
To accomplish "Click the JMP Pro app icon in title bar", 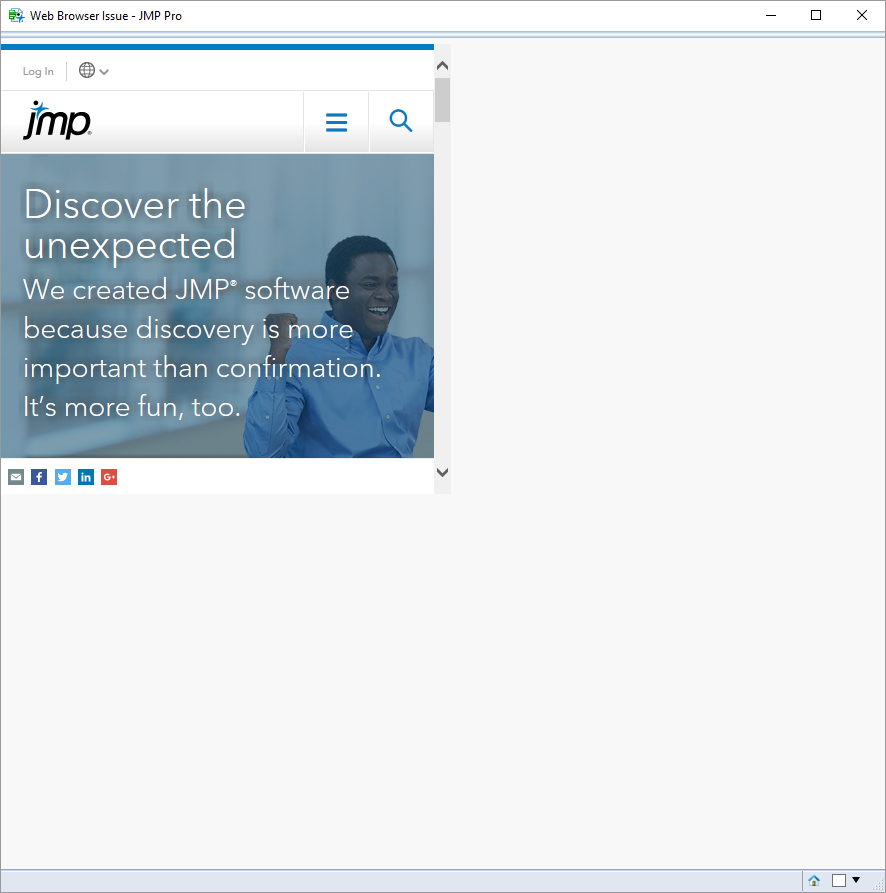I will click(16, 15).
